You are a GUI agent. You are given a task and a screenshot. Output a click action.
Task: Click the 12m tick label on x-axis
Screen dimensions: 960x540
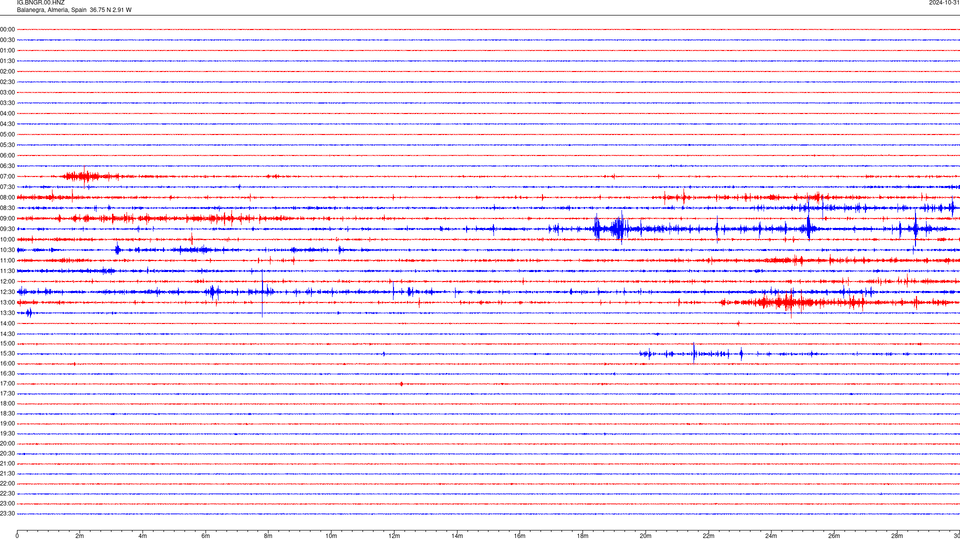tap(394, 536)
